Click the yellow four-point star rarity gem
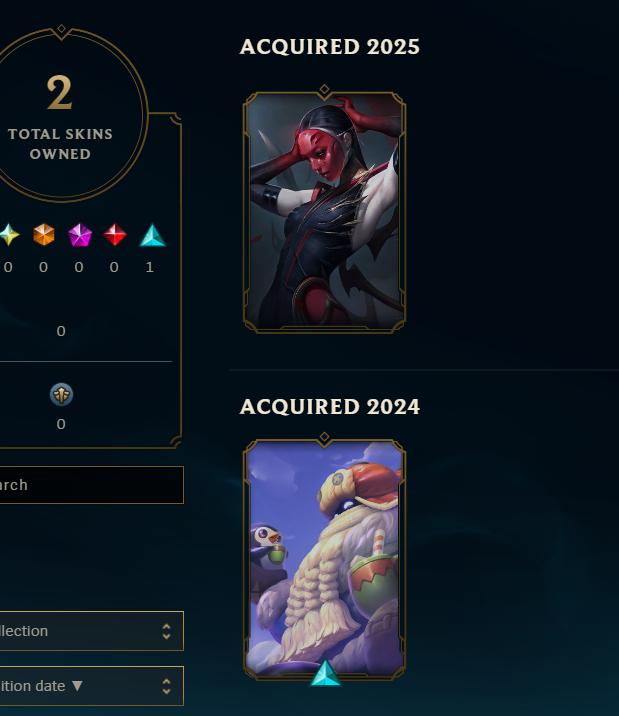This screenshot has height=716, width=619. [x=9, y=235]
